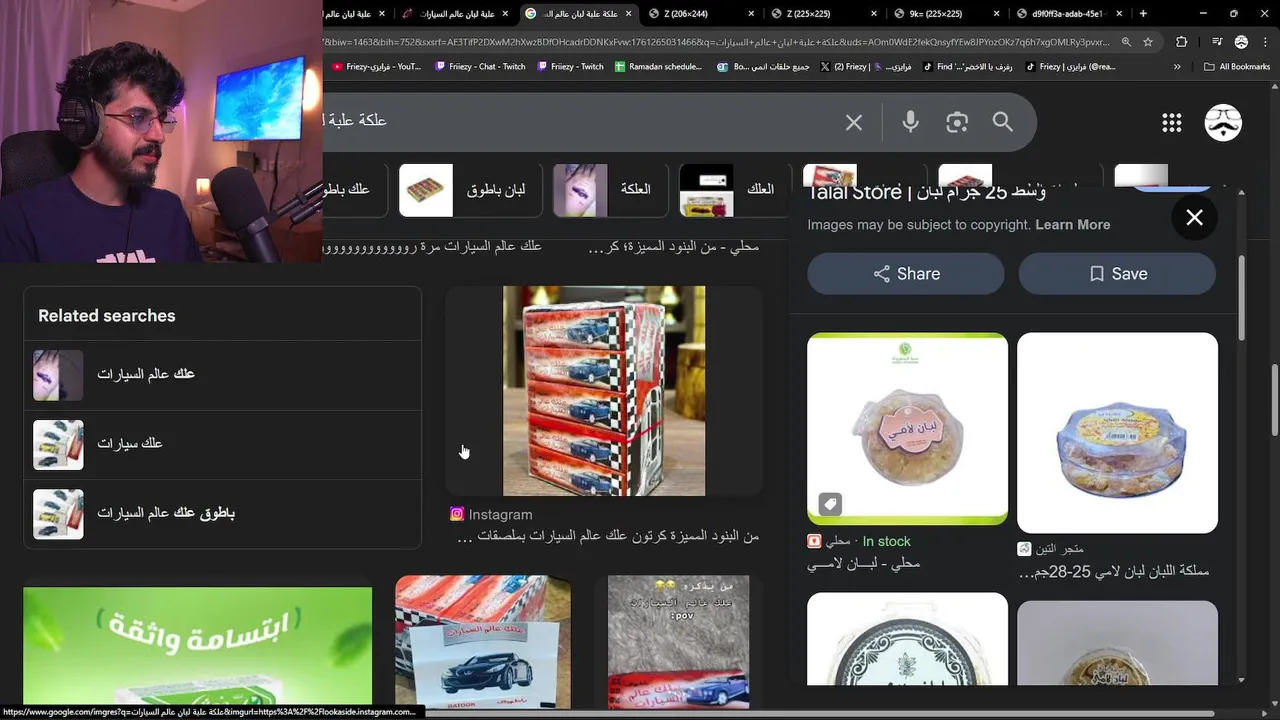Close the image preview side panel
Image resolution: width=1280 pixels, height=720 pixels.
1194,217
